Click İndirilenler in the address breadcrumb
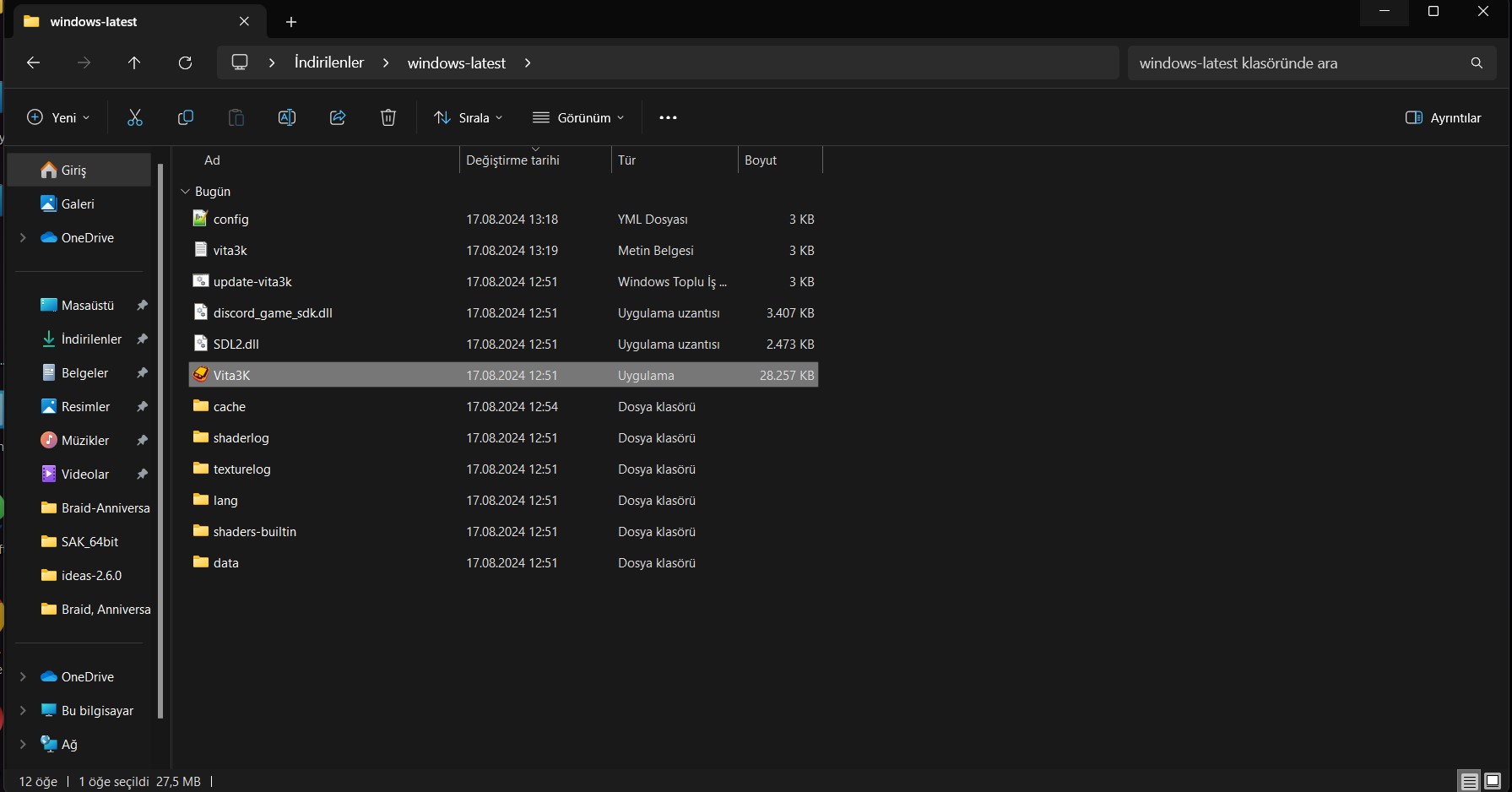This screenshot has height=792, width=1512. 329,62
